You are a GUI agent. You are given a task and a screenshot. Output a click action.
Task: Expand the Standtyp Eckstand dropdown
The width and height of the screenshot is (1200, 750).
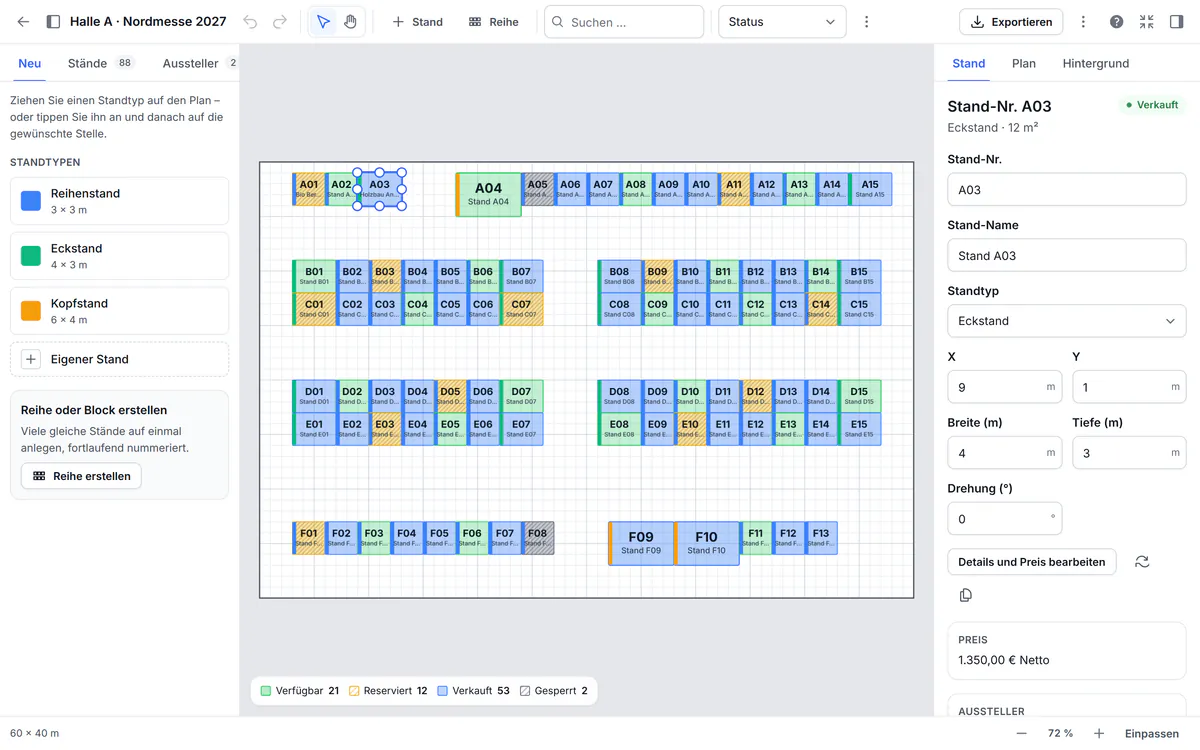pos(1066,321)
